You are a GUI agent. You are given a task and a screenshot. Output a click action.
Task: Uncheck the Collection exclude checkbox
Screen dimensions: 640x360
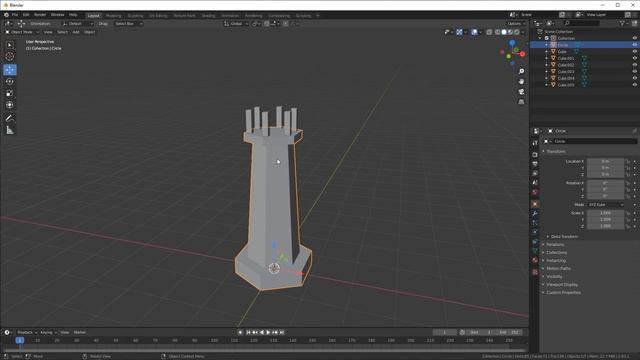pos(547,38)
